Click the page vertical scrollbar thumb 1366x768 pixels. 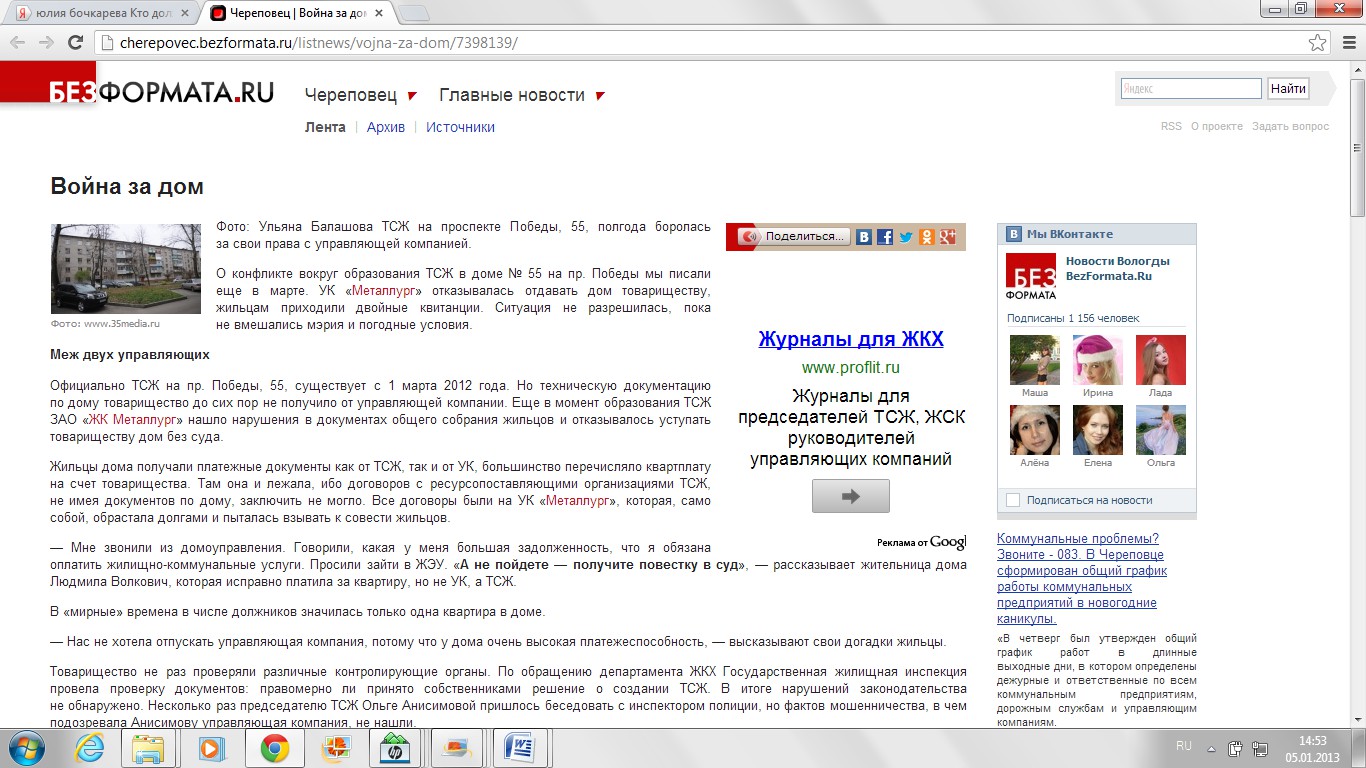[1357, 146]
